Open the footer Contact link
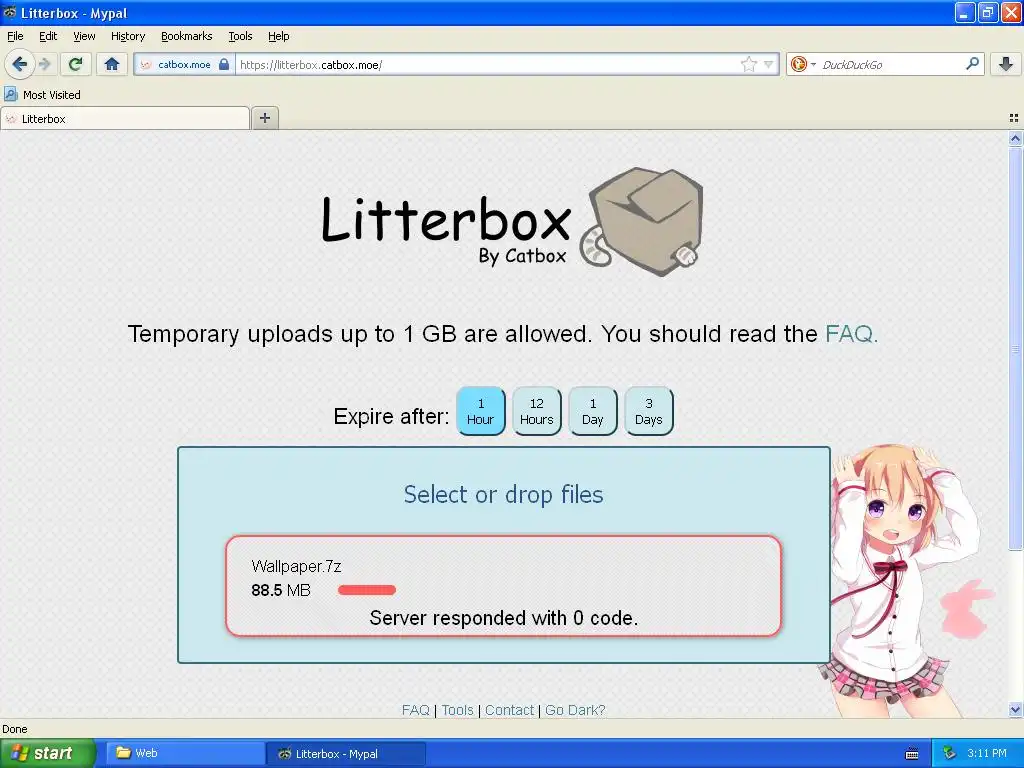 [x=509, y=709]
